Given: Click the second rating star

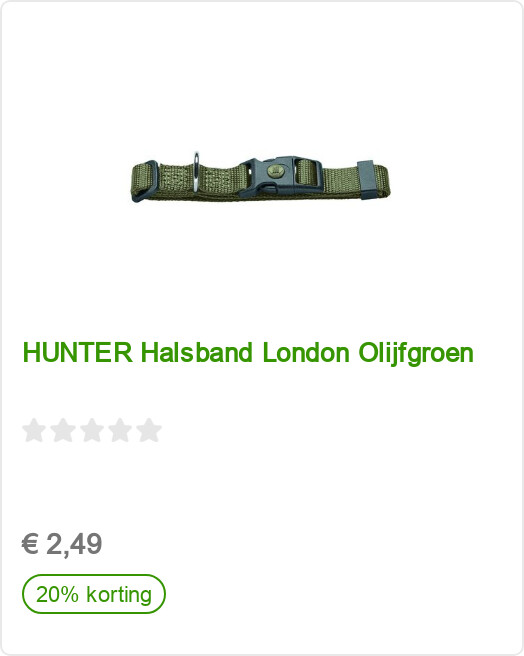Looking at the screenshot, I should coord(63,430).
